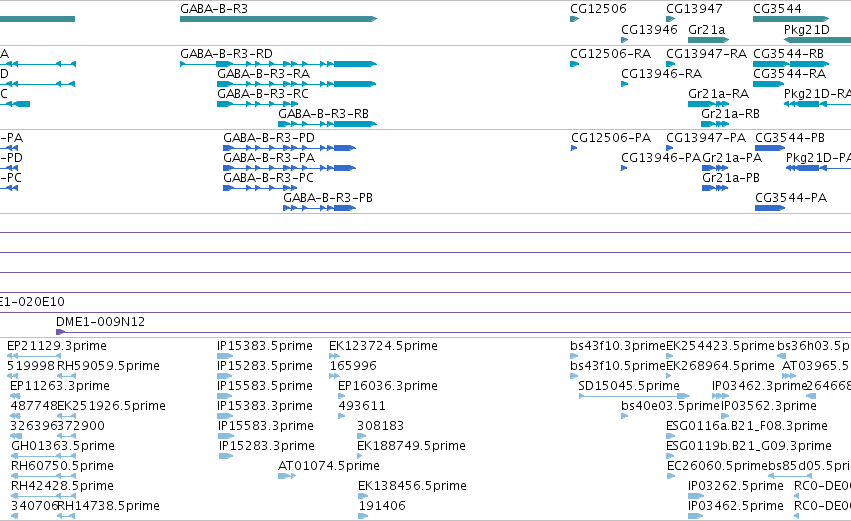The width and height of the screenshot is (851, 521).
Task: Click the Gr21a gene label
Action: pyautogui.click(x=707, y=29)
